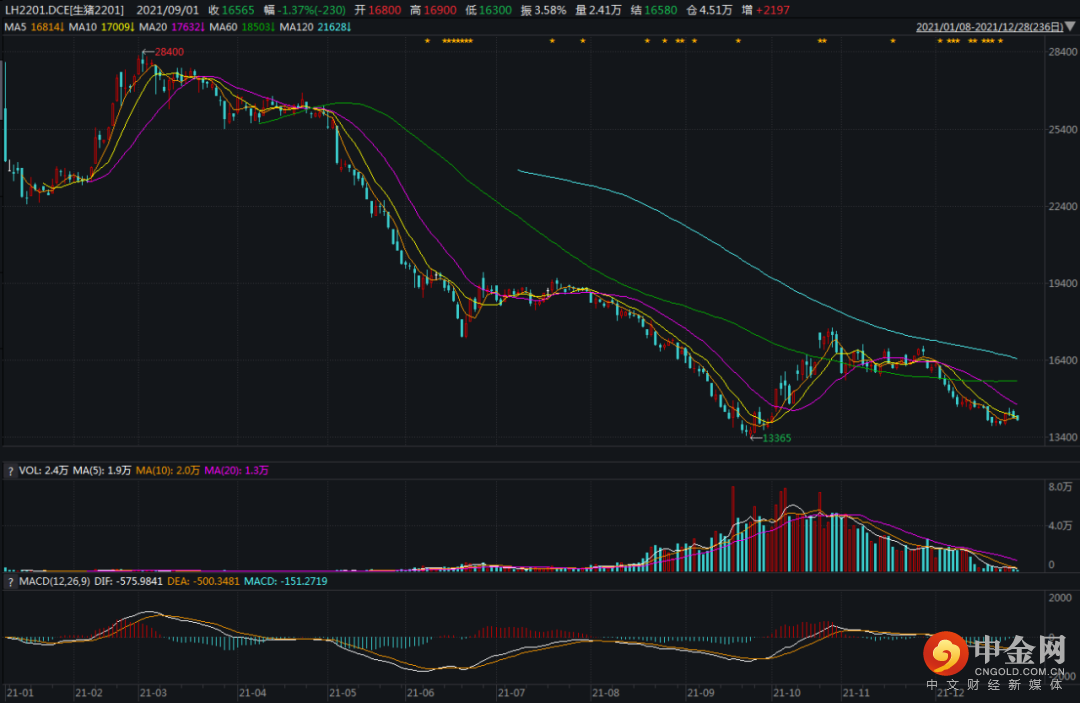
Task: Click the VOL: 2.4万 label
Action: click(x=43, y=471)
